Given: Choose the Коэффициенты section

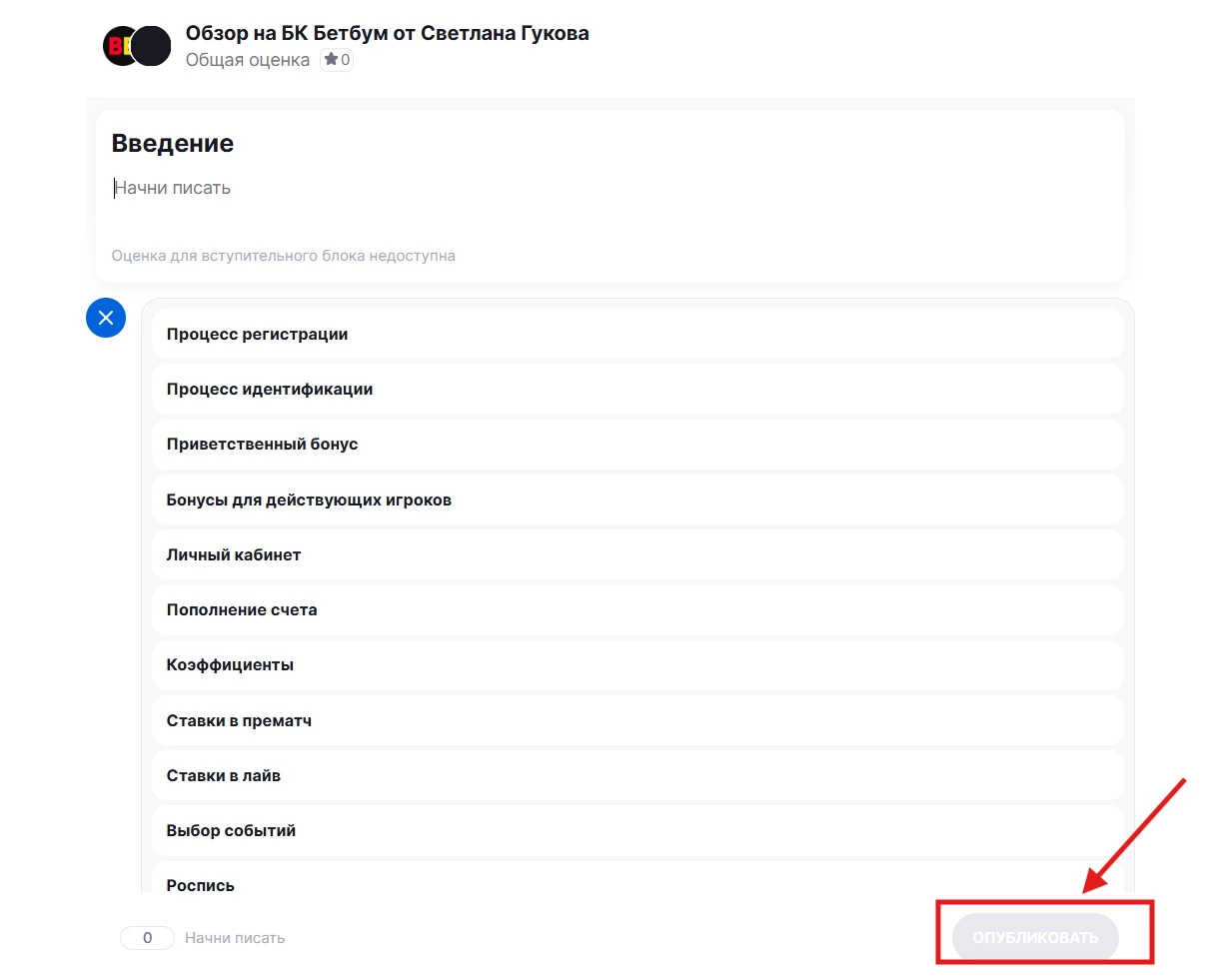Looking at the screenshot, I should (637, 664).
